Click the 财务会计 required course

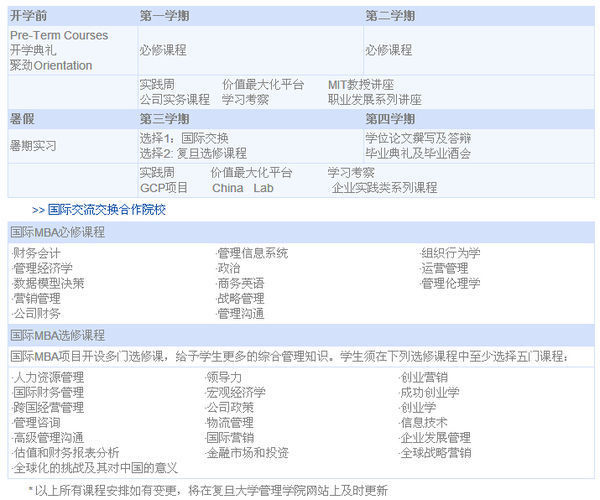pyautogui.click(x=37, y=253)
